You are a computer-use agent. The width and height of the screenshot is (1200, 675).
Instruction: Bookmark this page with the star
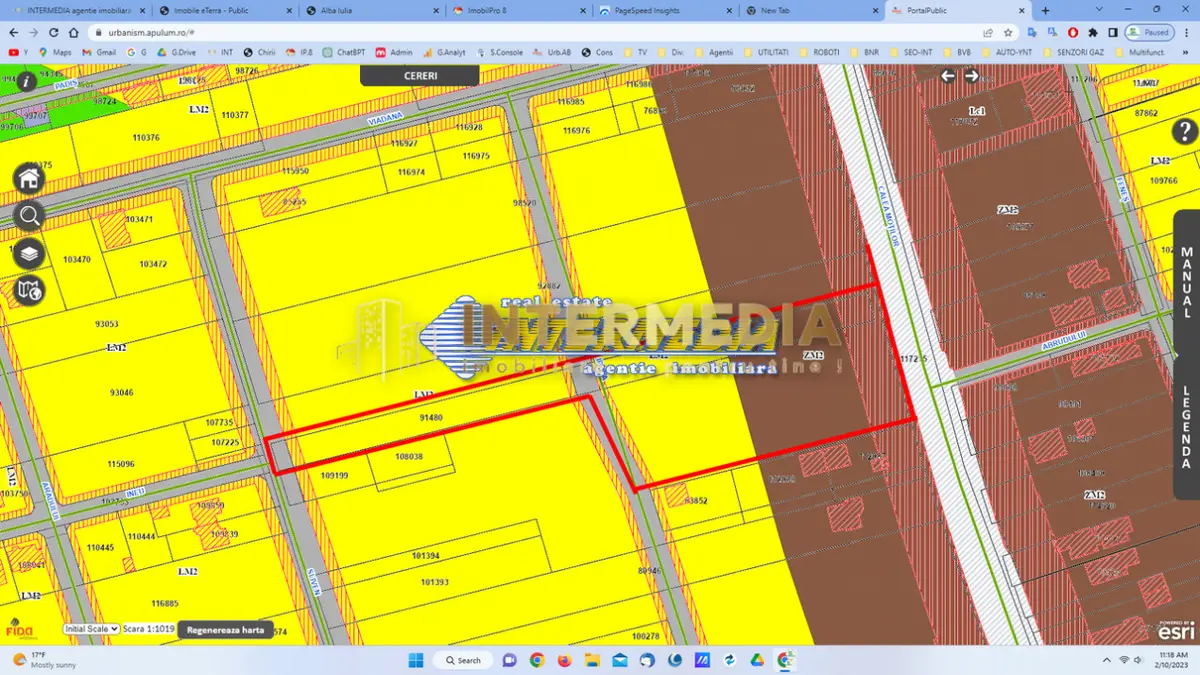point(1007,32)
